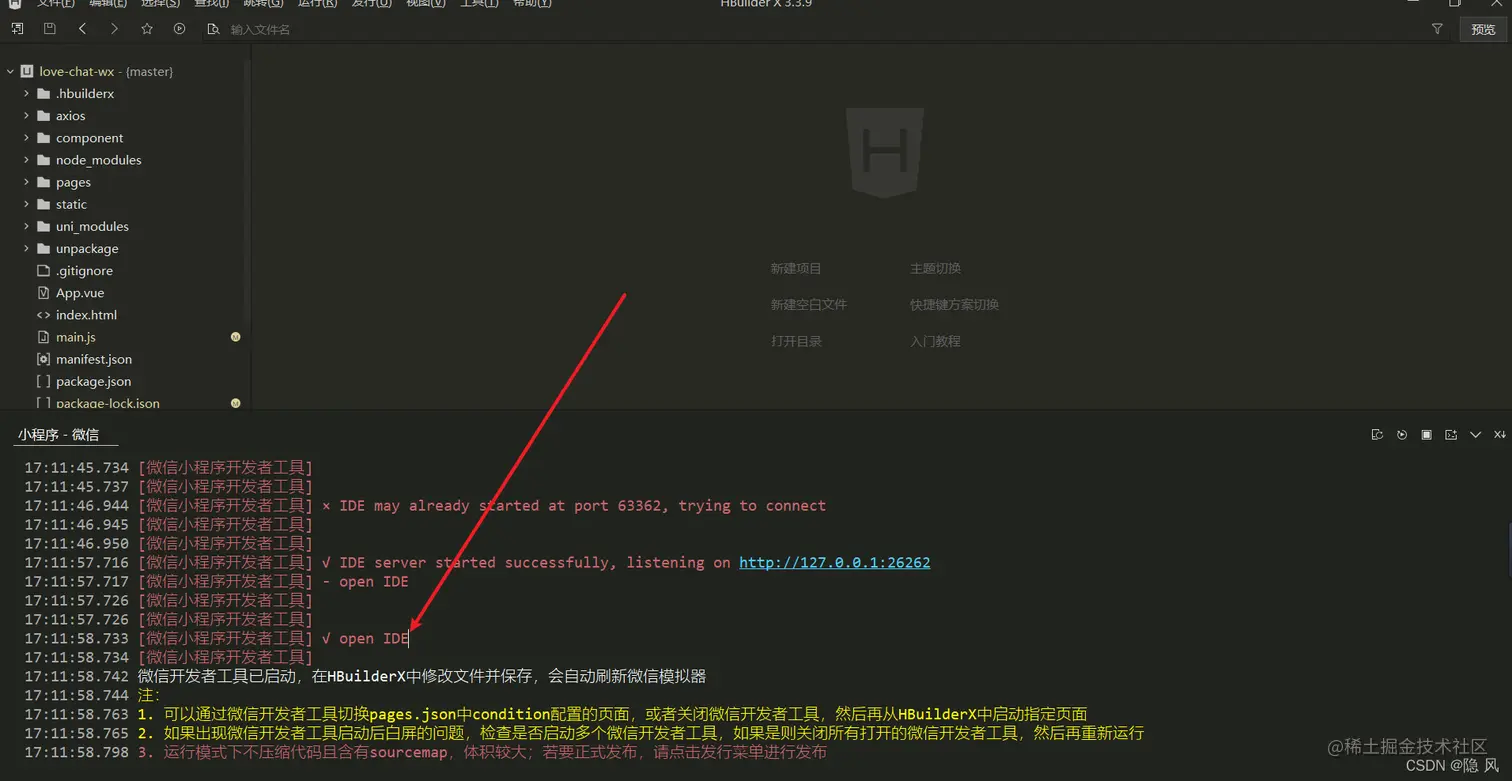Stop the running task with square icon
This screenshot has width=1512, height=781.
[1426, 435]
